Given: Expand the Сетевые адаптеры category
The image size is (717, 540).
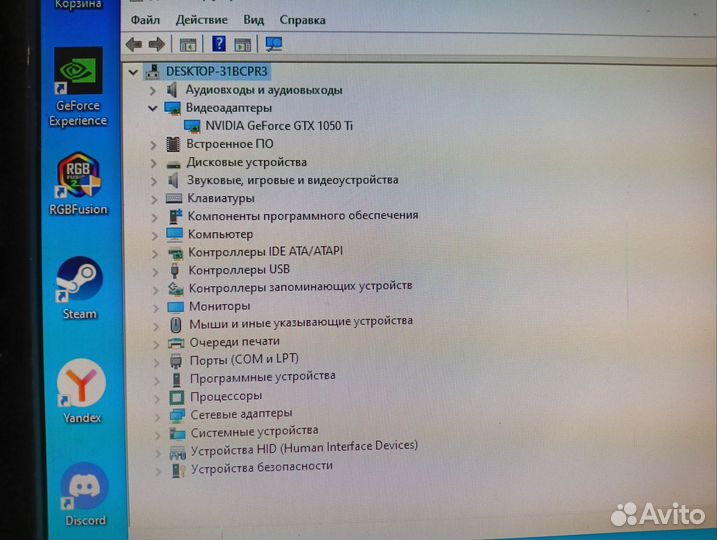Looking at the screenshot, I should click(x=154, y=414).
